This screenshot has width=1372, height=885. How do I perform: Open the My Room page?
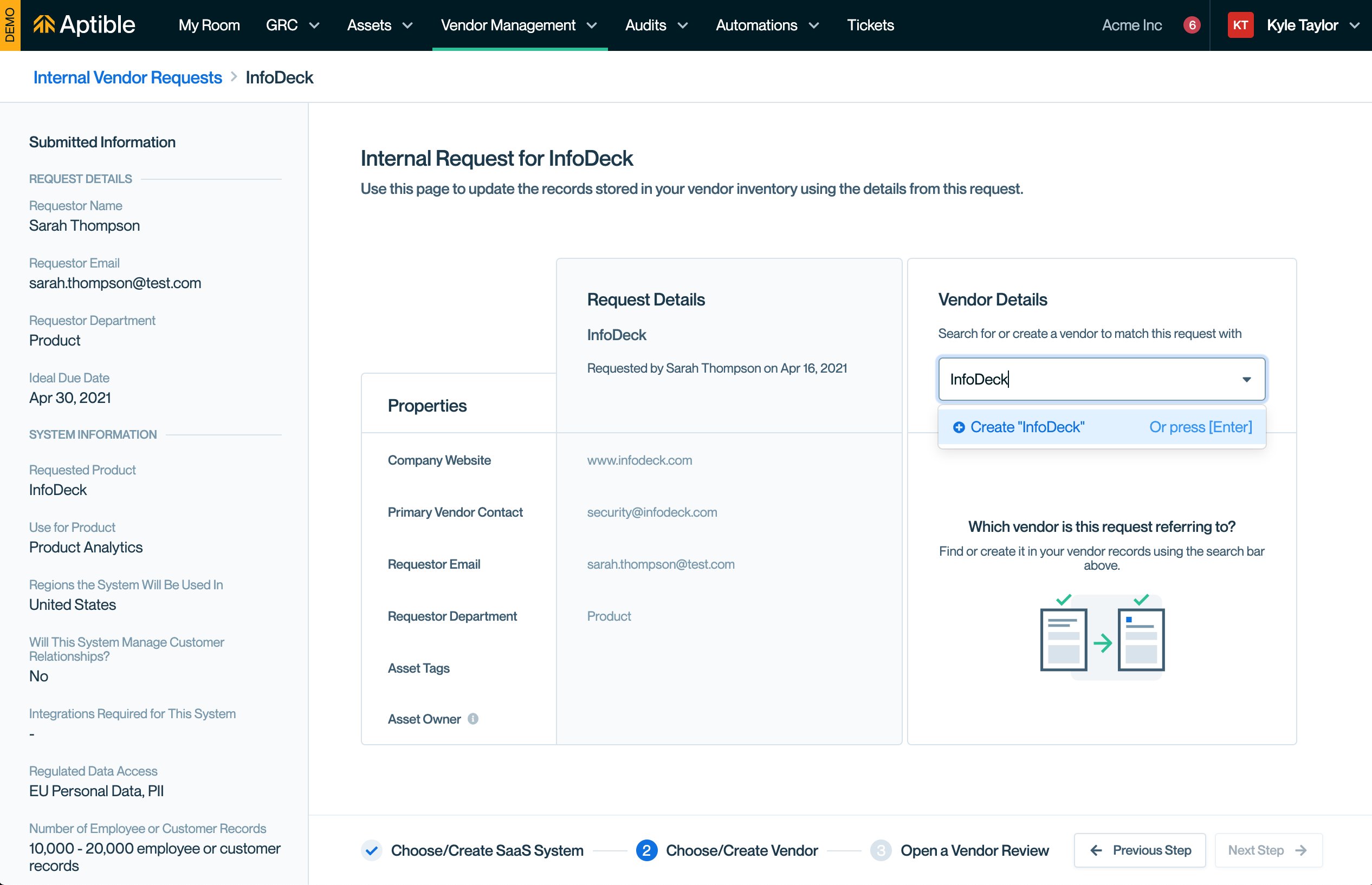click(209, 25)
